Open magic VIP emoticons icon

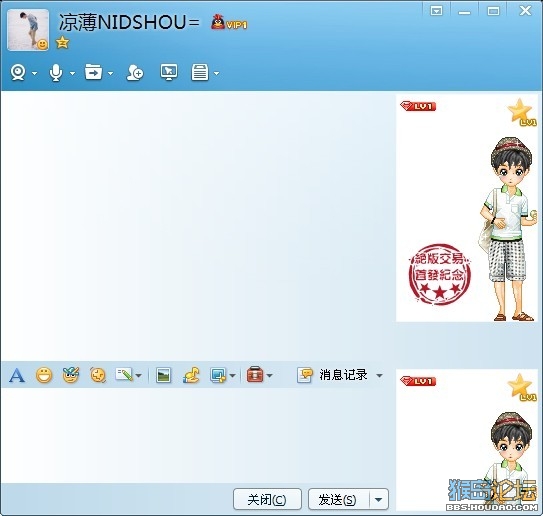pyautogui.click(x=71, y=375)
